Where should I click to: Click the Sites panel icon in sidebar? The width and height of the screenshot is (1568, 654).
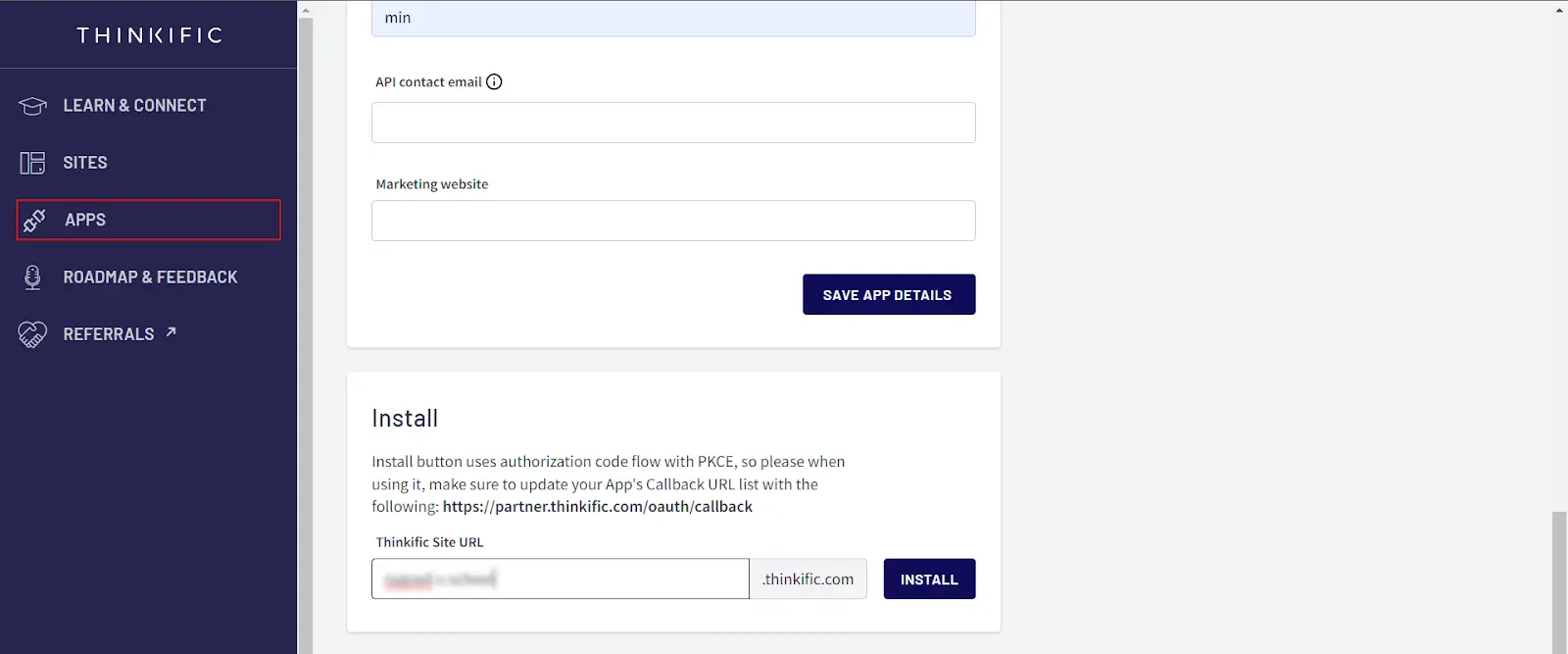tap(31, 162)
